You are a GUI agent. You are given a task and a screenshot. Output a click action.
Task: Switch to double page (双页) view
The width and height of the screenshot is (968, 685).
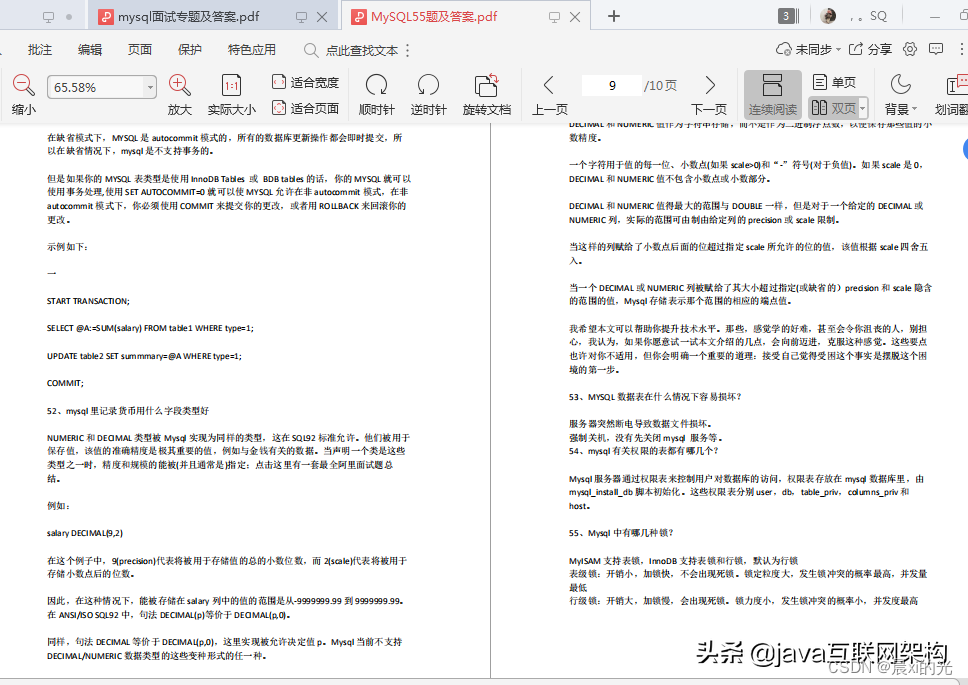coord(833,108)
